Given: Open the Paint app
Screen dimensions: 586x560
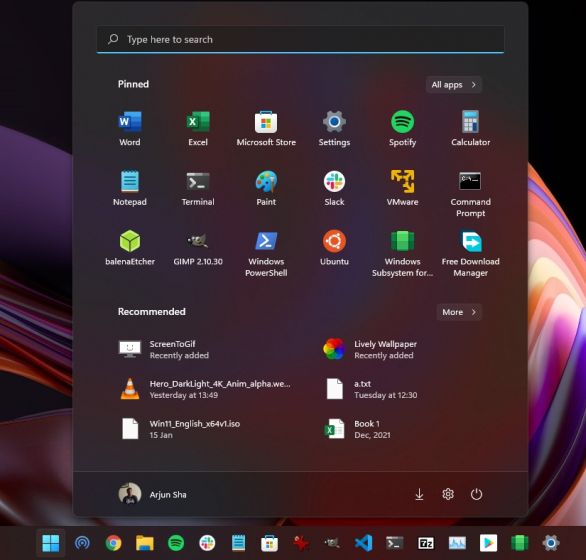Looking at the screenshot, I should (x=266, y=188).
